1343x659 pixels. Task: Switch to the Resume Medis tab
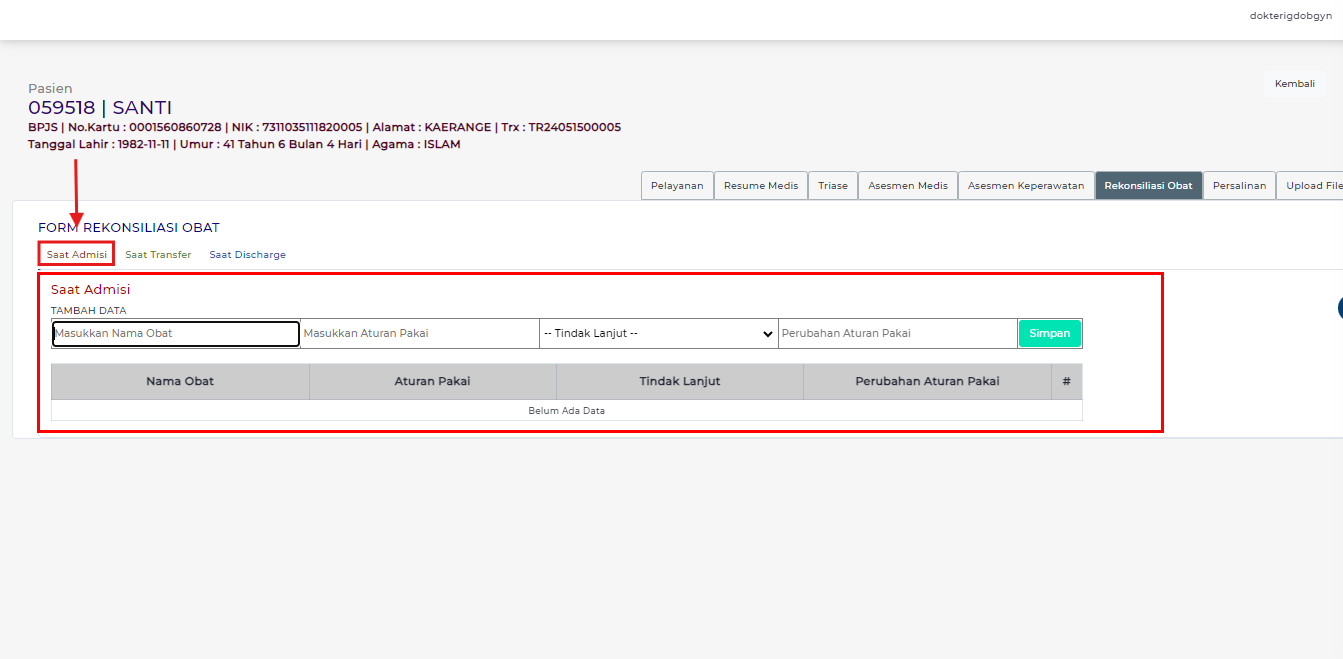pos(761,186)
